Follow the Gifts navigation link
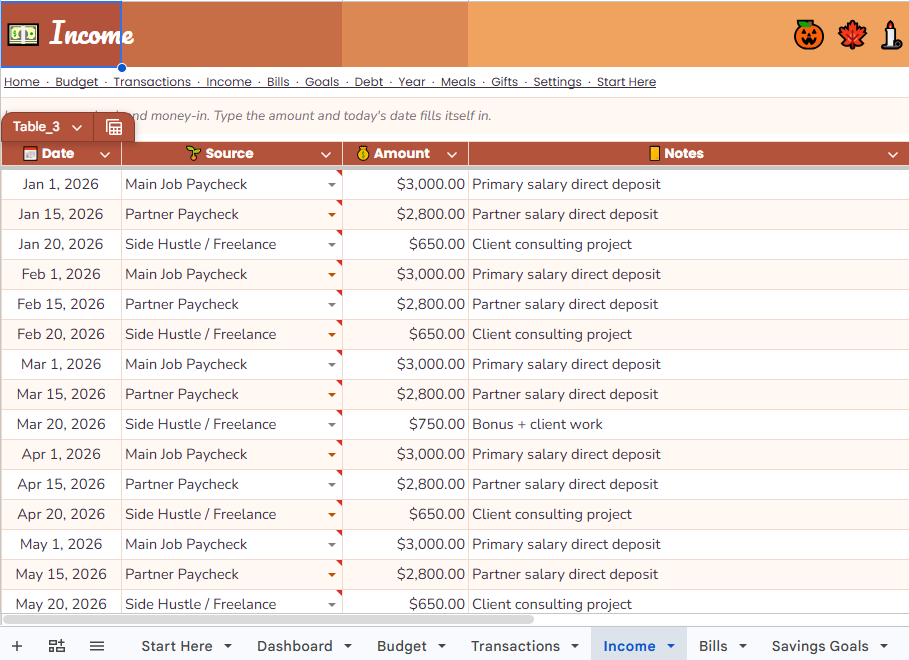909x660 pixels. tap(504, 82)
